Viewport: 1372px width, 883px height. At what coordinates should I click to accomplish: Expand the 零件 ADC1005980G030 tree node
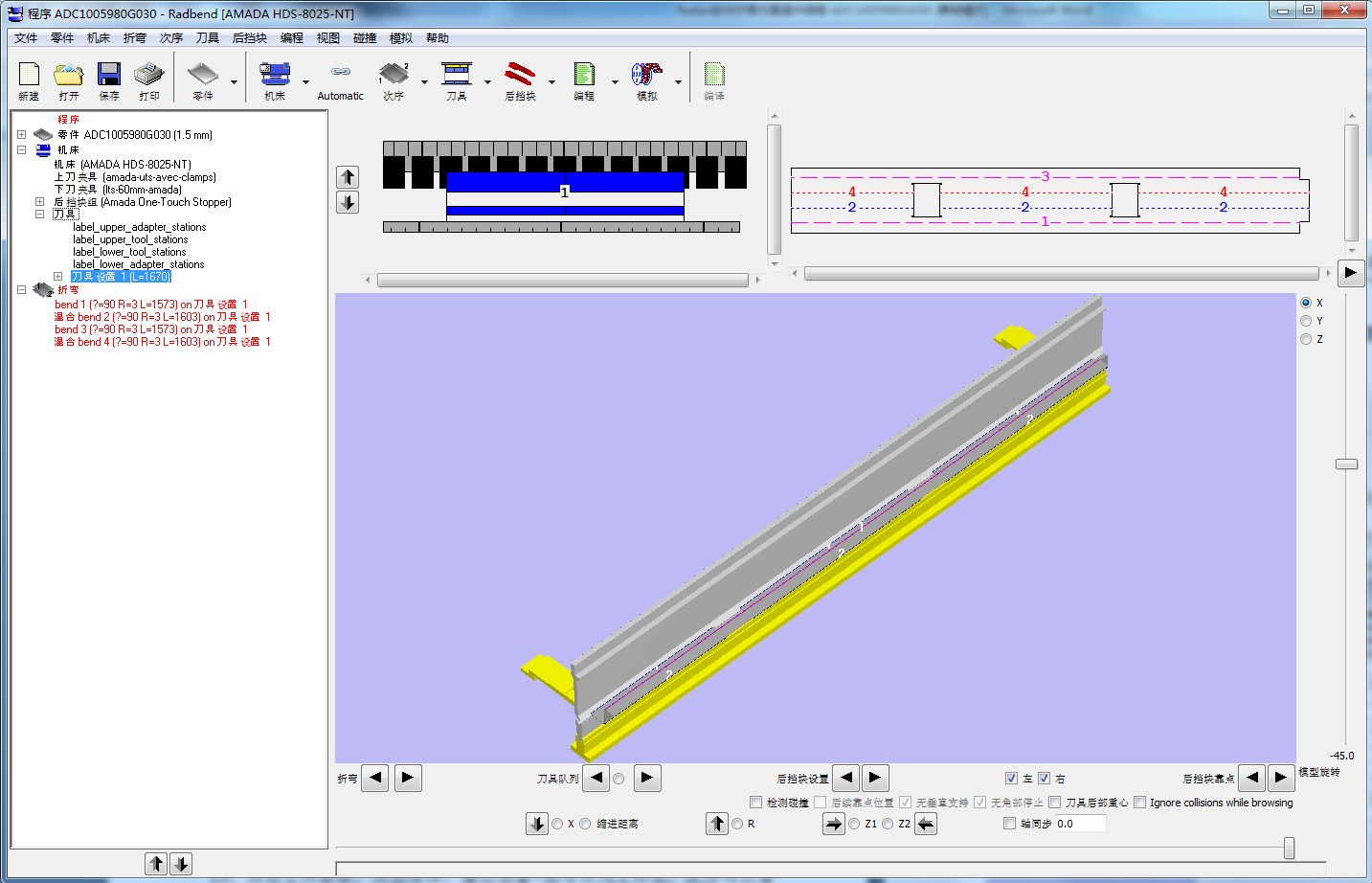[21, 135]
